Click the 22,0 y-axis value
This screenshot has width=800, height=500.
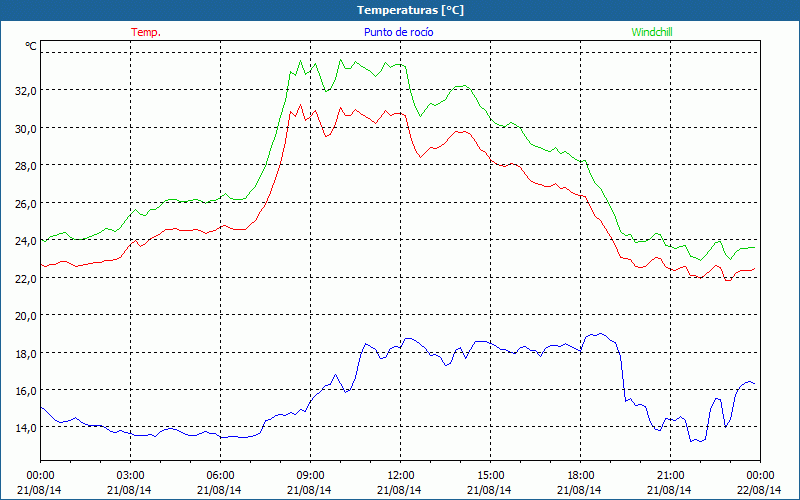tap(26, 279)
